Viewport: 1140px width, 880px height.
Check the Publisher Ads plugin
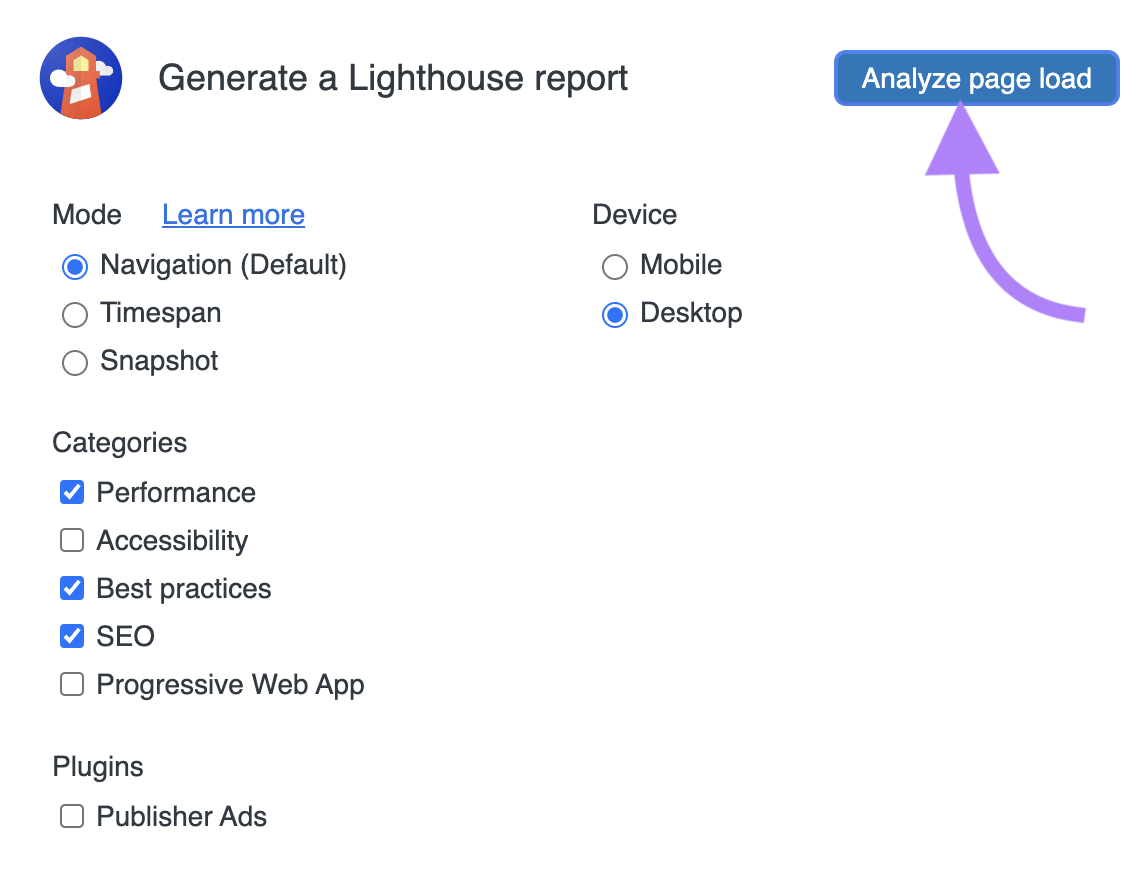click(x=71, y=816)
